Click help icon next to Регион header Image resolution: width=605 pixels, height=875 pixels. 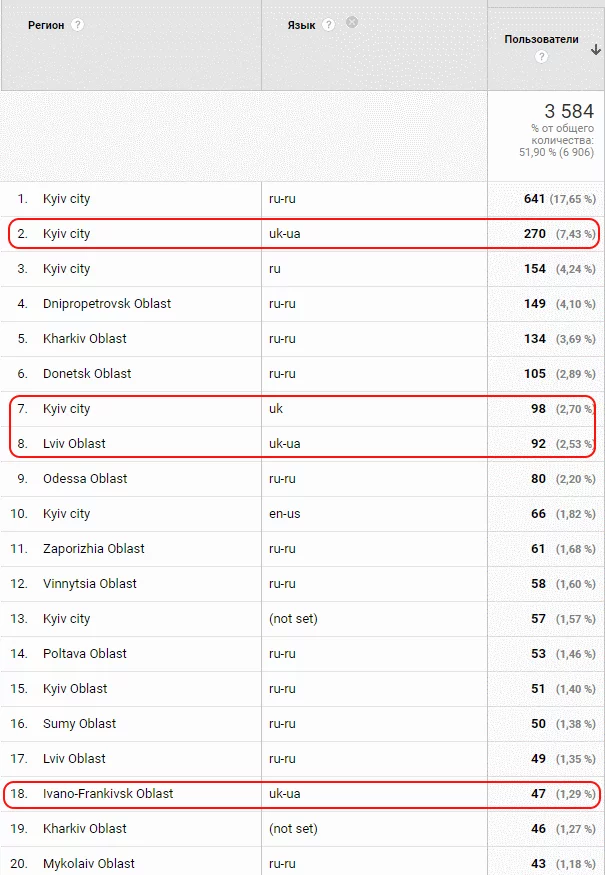pyautogui.click(x=78, y=25)
